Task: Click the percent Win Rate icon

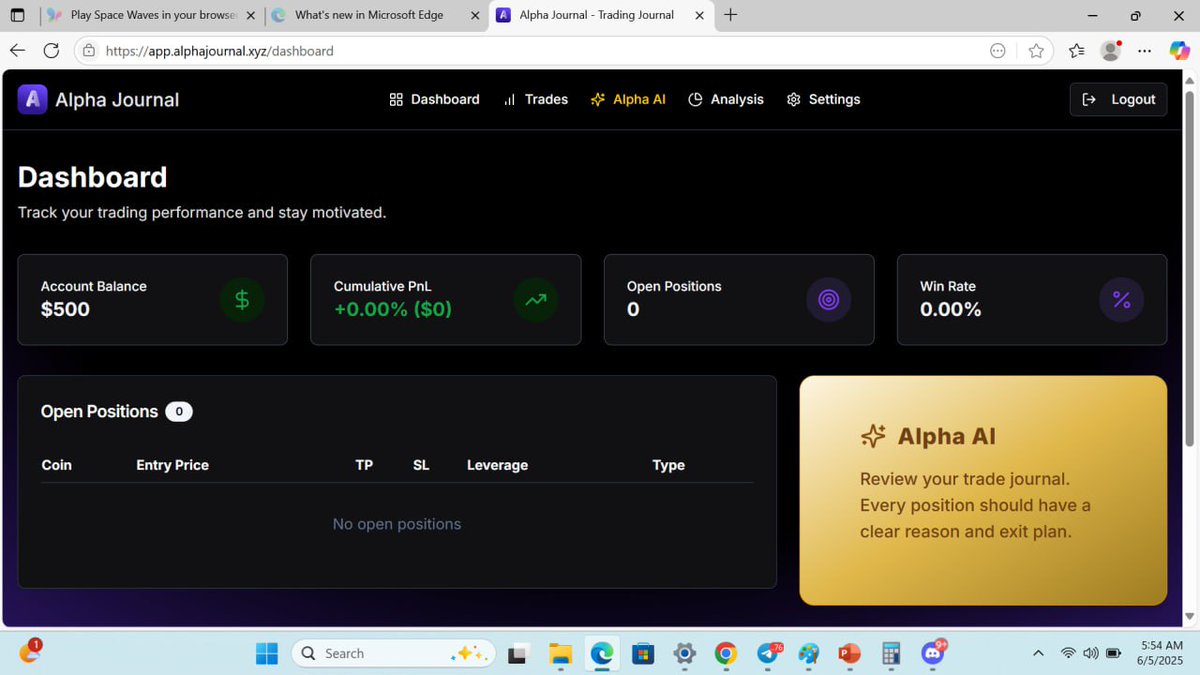Action: point(1121,299)
